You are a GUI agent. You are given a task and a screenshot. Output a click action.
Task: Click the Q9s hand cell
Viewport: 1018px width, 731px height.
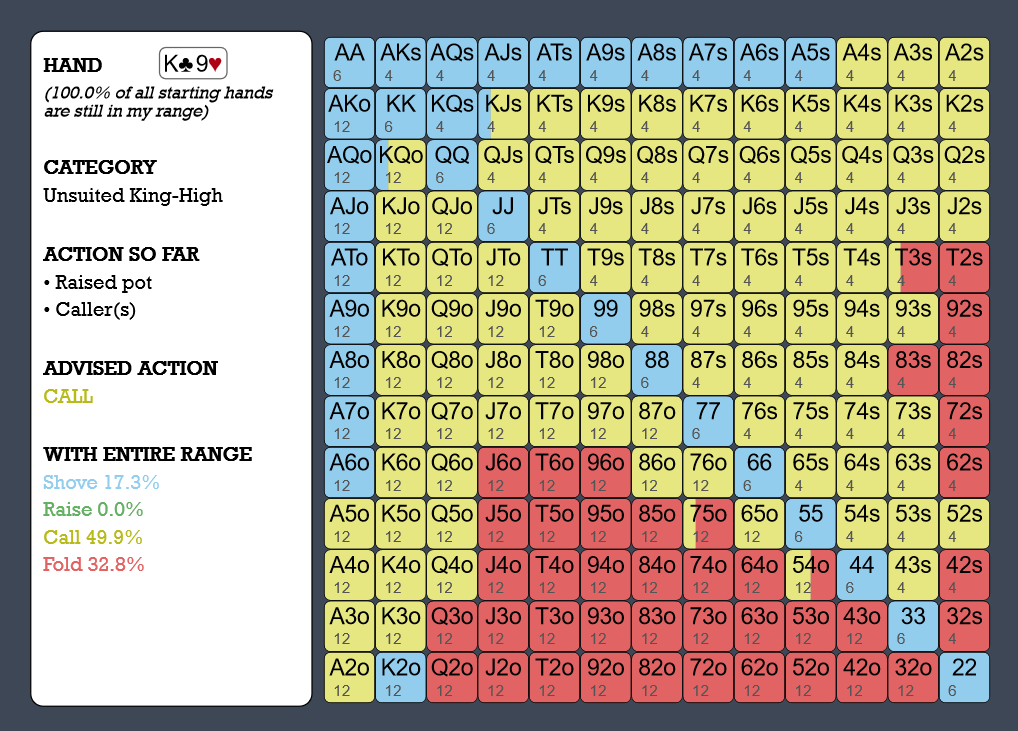(606, 165)
